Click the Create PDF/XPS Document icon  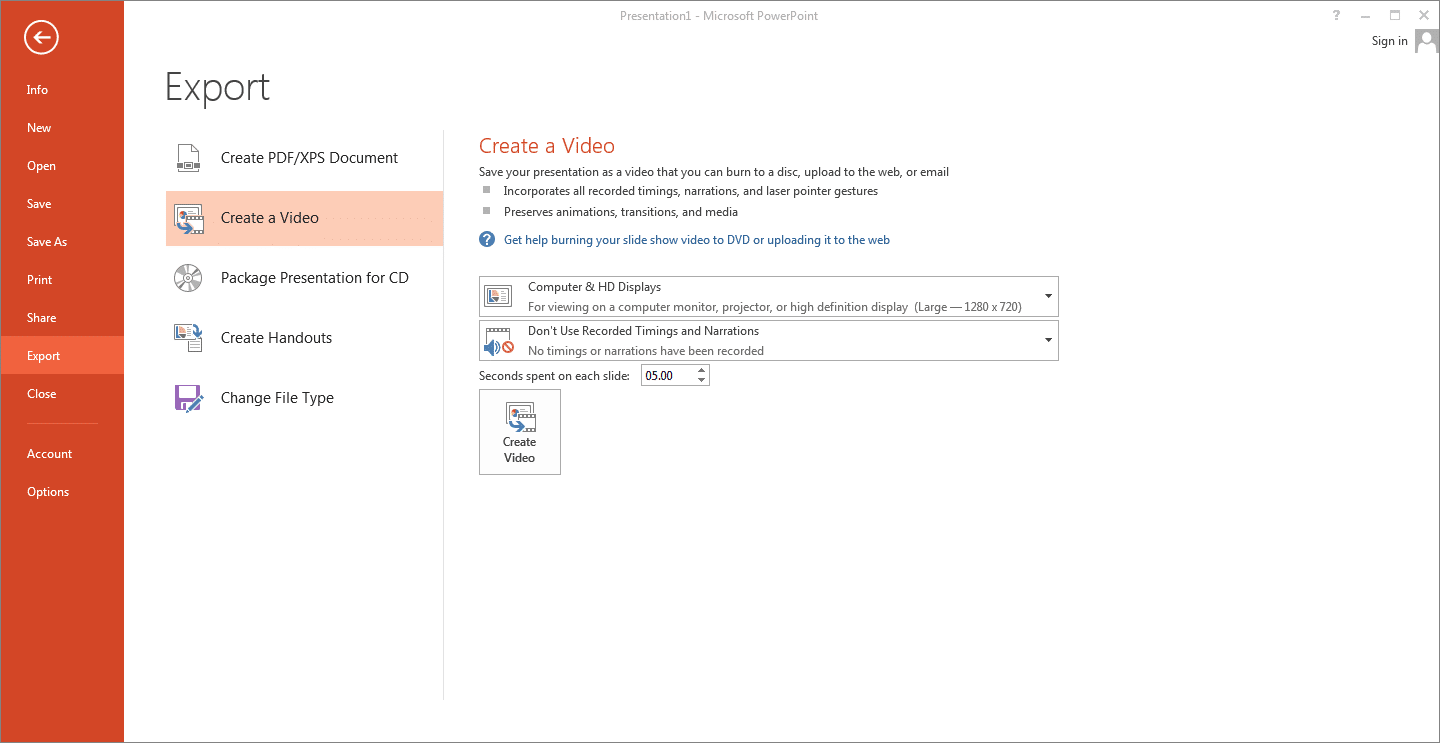point(189,158)
